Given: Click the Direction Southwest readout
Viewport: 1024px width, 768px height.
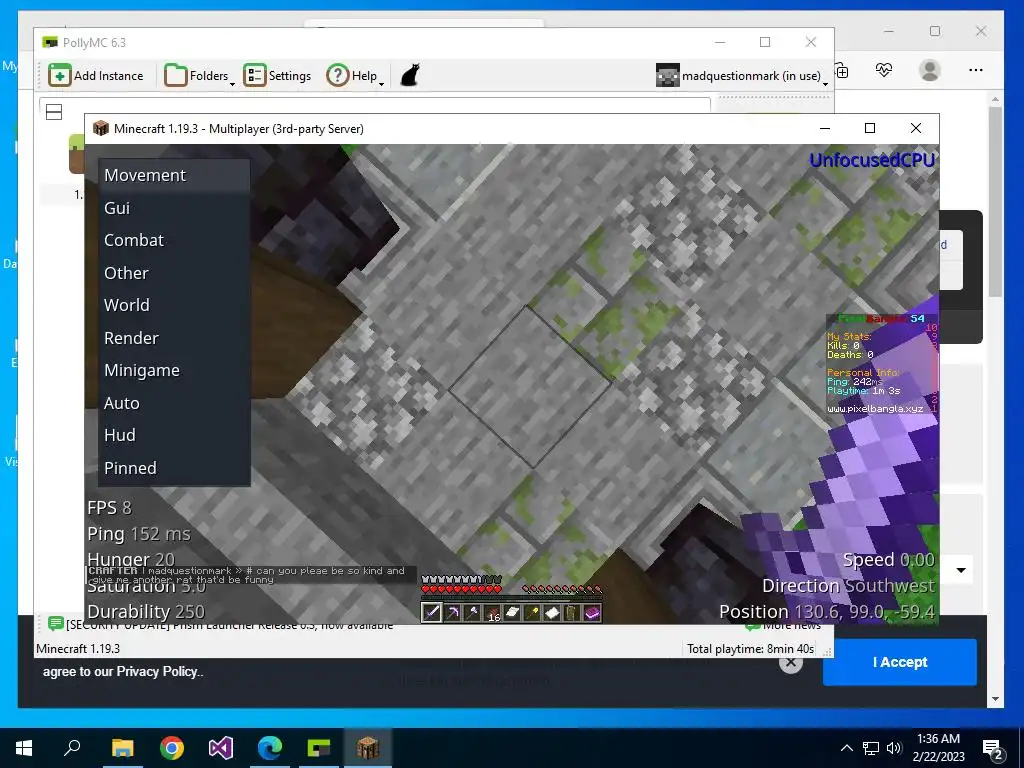Looking at the screenshot, I should [x=848, y=586].
